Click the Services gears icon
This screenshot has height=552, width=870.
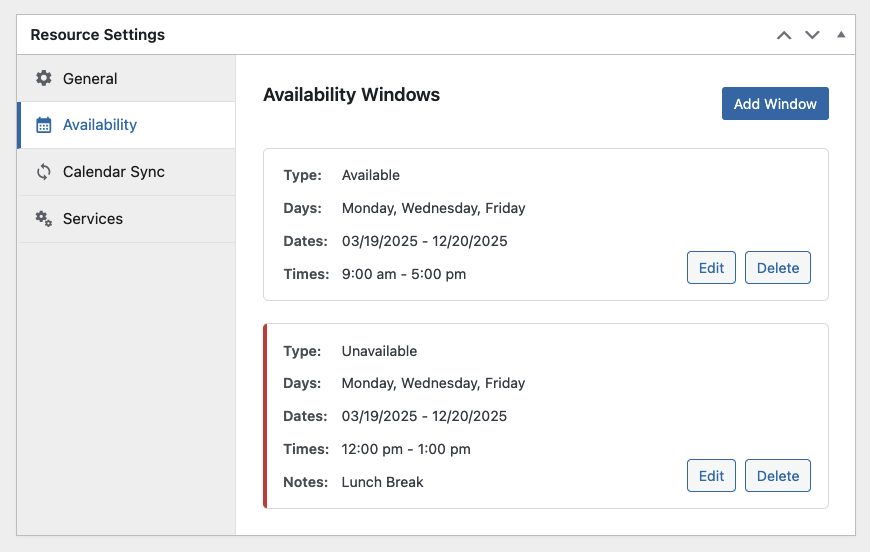click(x=44, y=219)
